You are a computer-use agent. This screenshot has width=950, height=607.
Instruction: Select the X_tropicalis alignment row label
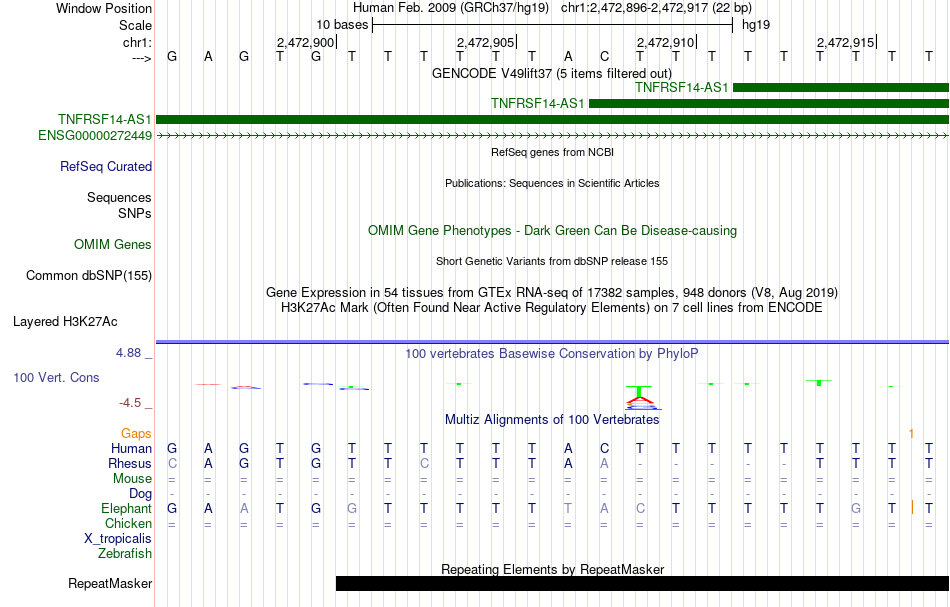(118, 539)
